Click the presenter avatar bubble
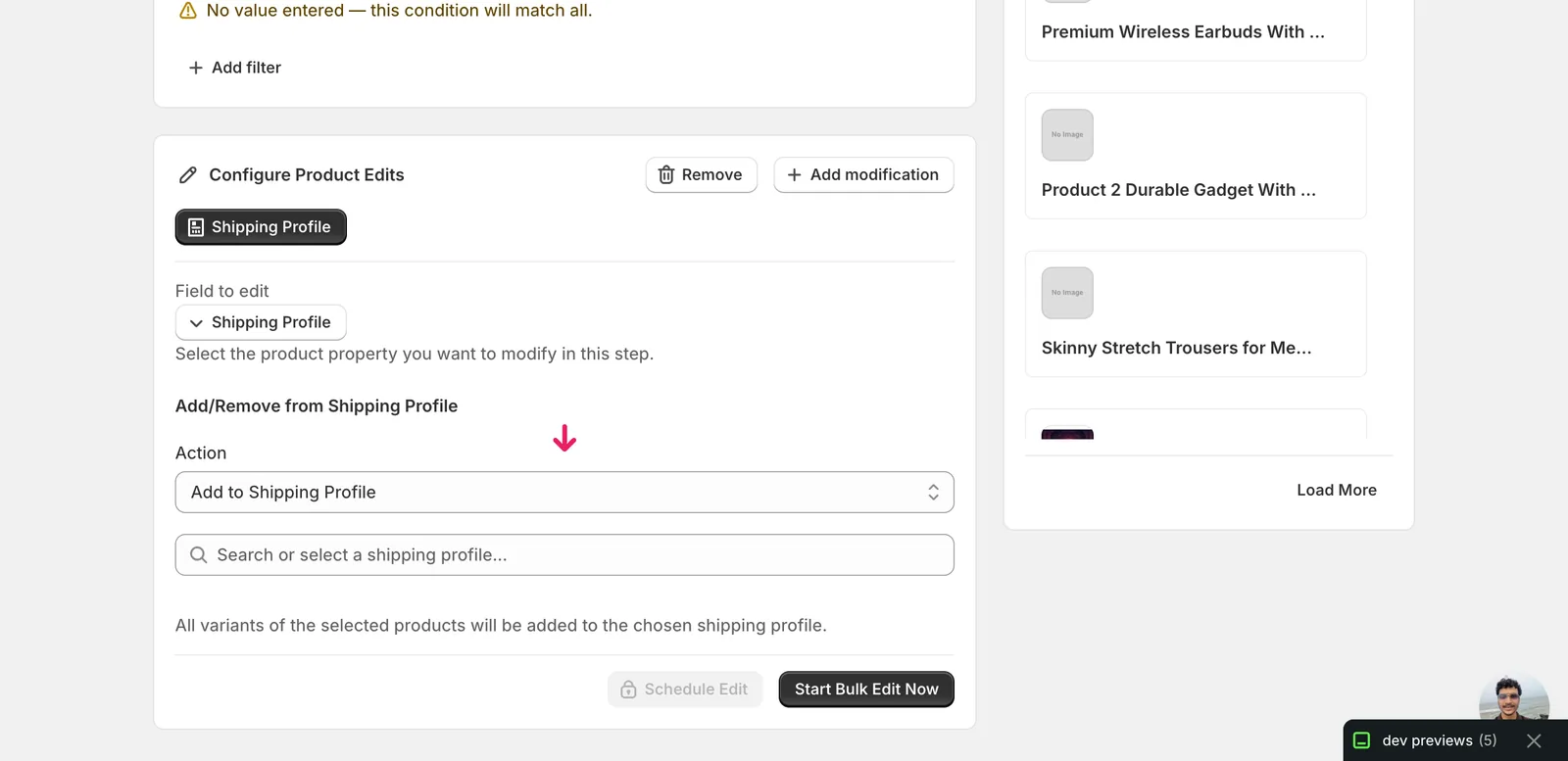The image size is (1568, 761). click(x=1514, y=698)
